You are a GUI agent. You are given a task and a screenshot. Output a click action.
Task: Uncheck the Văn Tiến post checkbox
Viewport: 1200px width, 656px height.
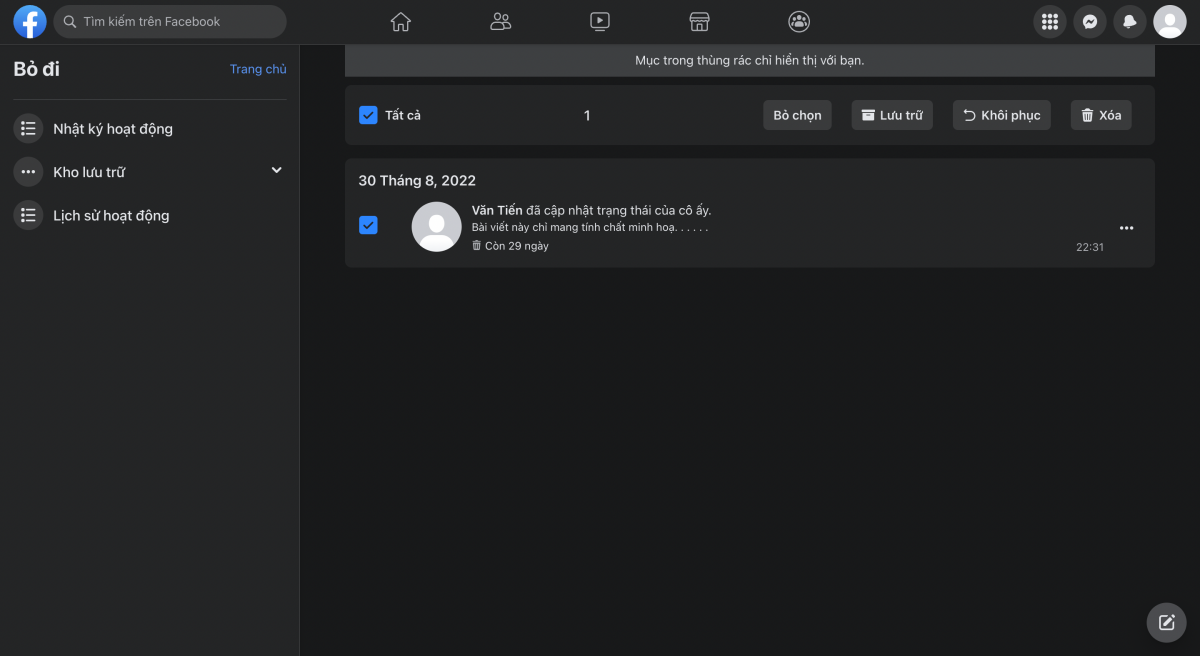point(368,225)
